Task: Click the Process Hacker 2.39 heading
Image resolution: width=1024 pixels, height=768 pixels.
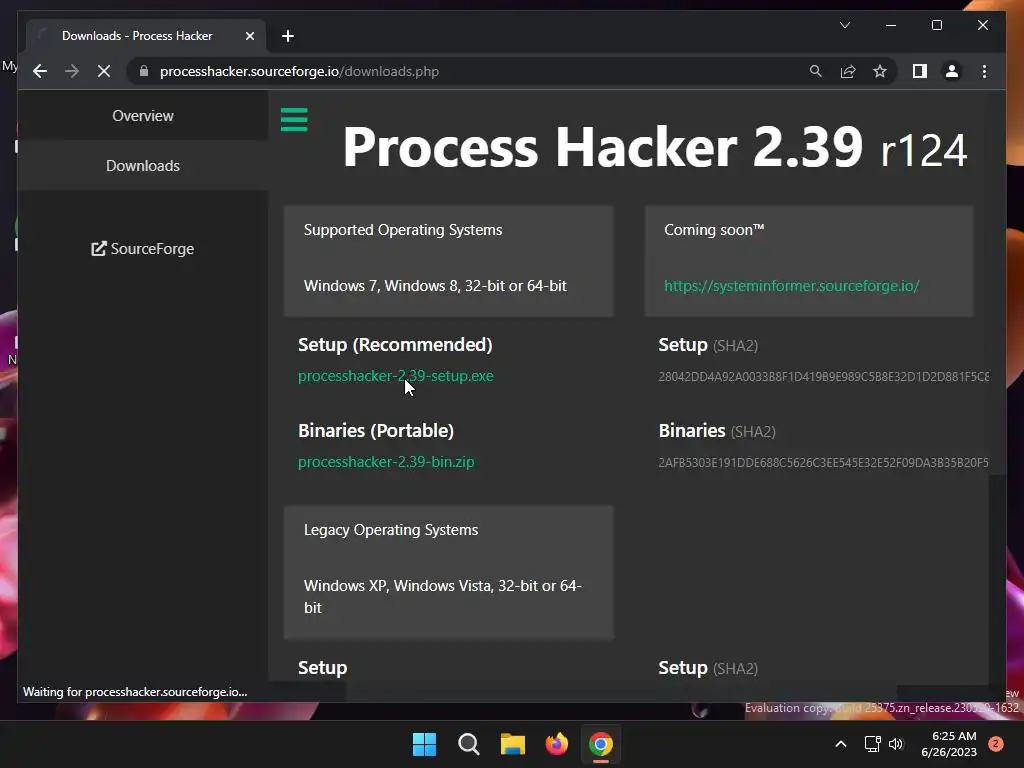Action: click(654, 148)
